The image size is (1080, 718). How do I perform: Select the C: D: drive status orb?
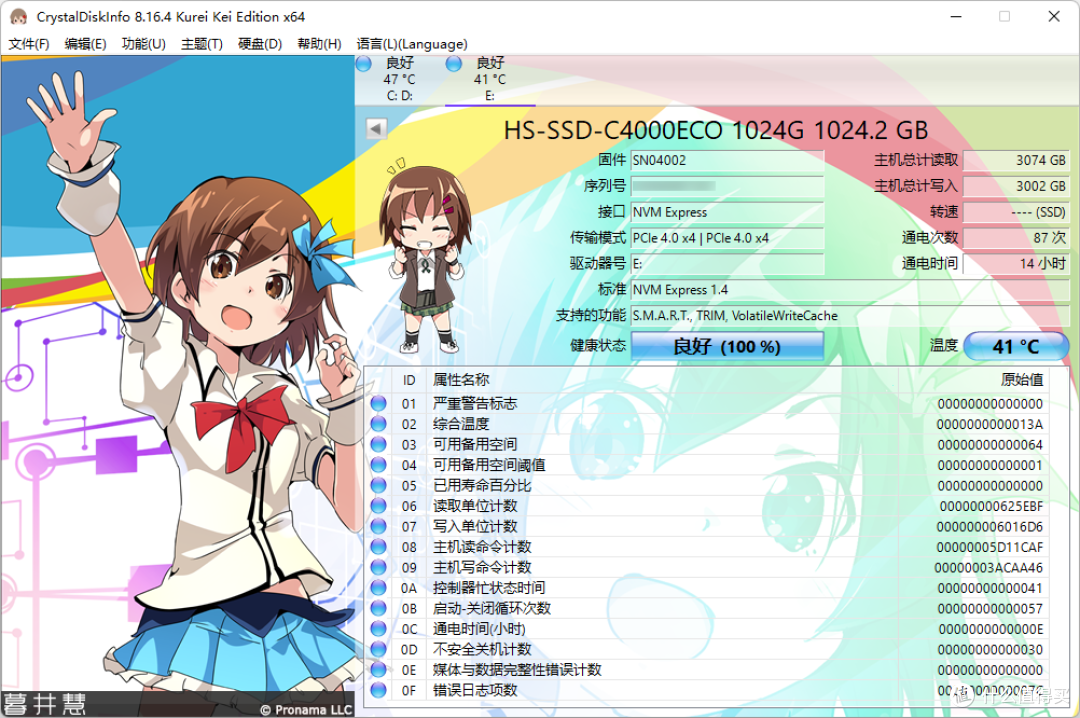tap(364, 63)
